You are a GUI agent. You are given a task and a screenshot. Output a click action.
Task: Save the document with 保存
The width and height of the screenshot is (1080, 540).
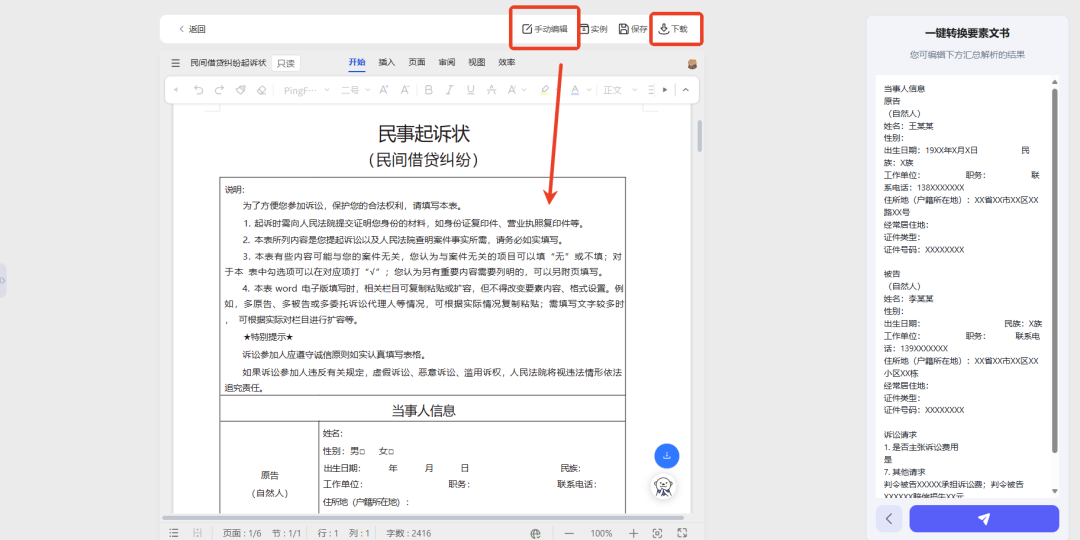tap(633, 29)
